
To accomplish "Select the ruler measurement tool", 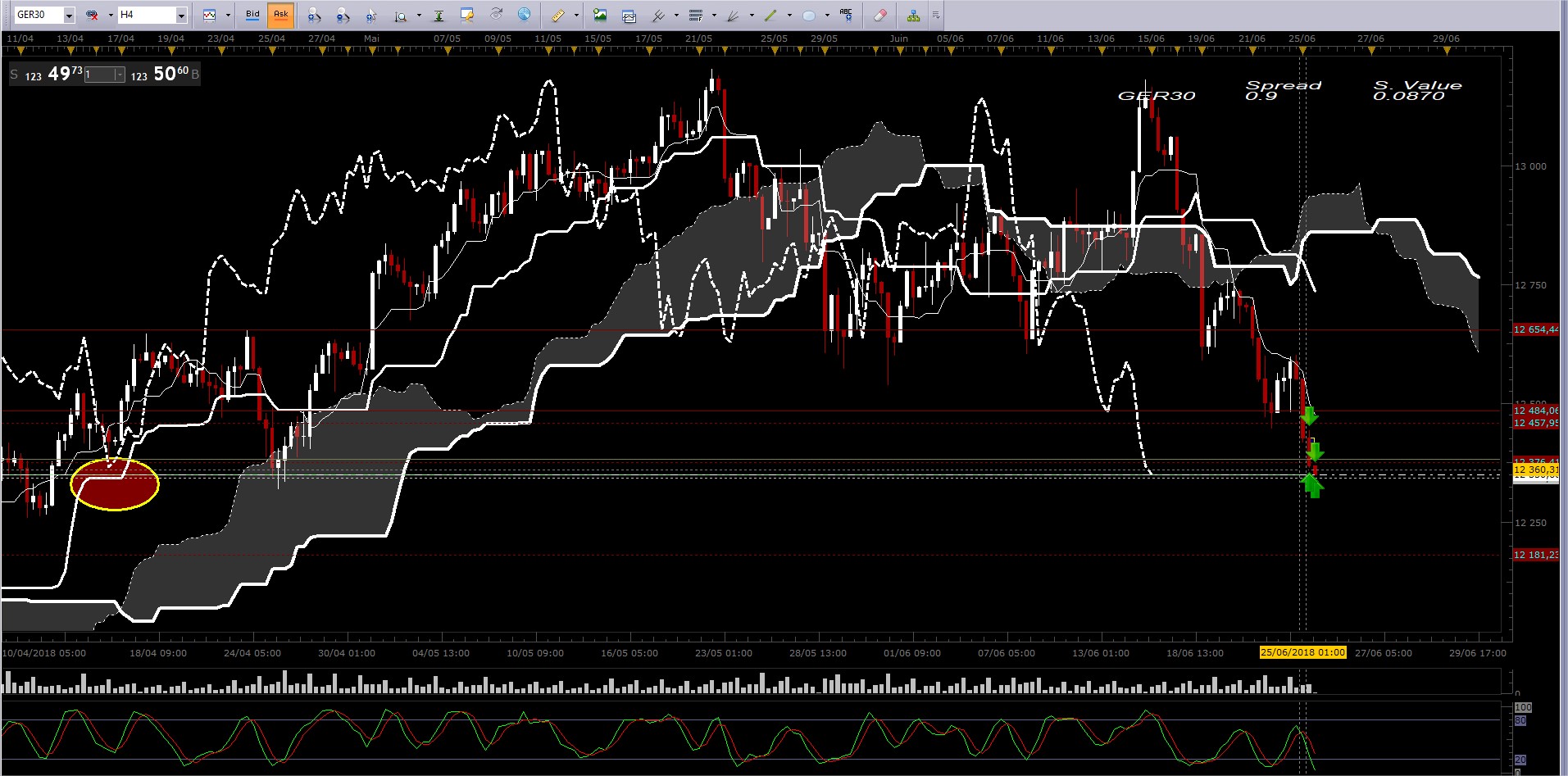I will coord(558,15).
